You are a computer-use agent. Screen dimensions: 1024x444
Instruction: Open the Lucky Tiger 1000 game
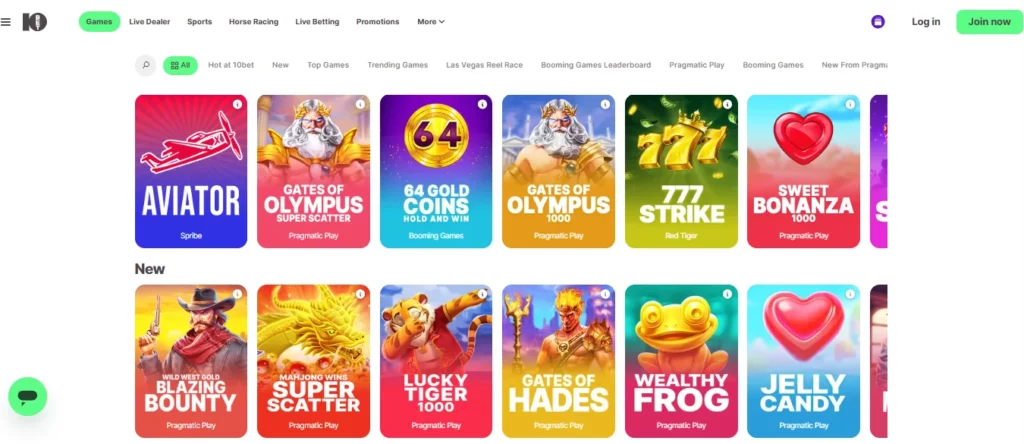click(436, 361)
